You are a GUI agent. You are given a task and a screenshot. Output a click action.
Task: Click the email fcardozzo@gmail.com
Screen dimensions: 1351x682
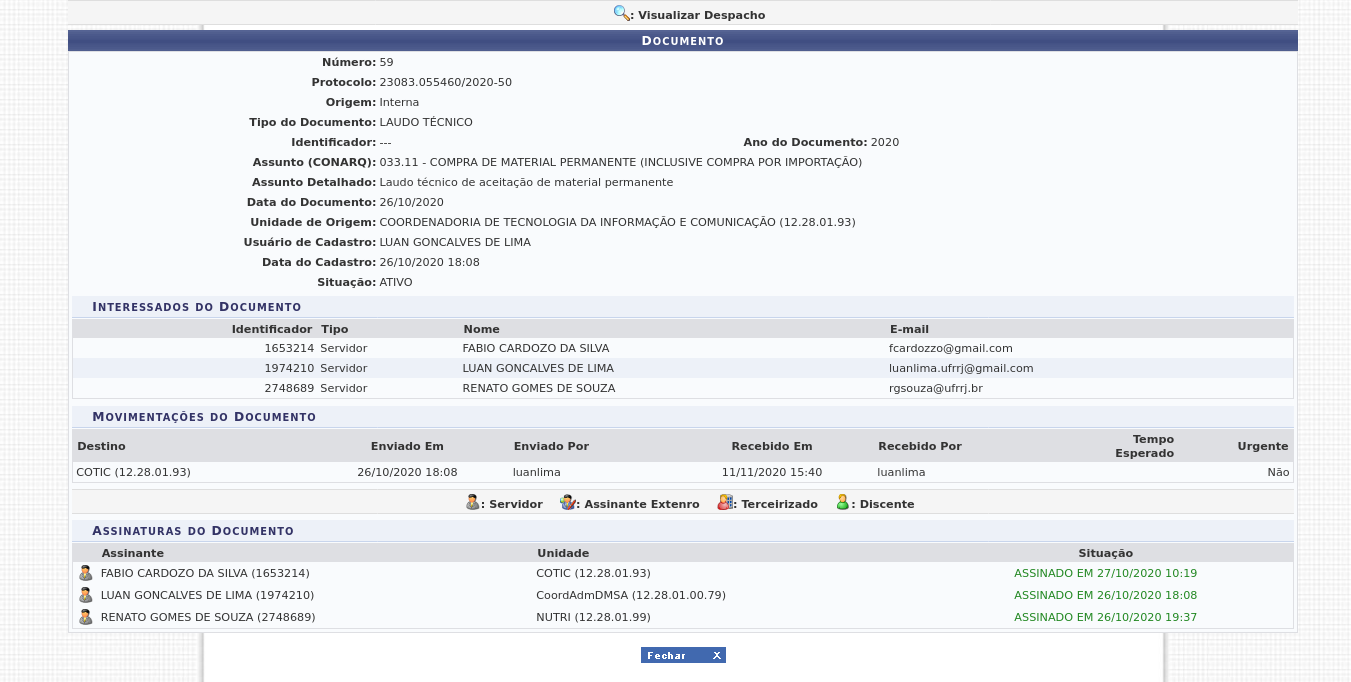950,349
